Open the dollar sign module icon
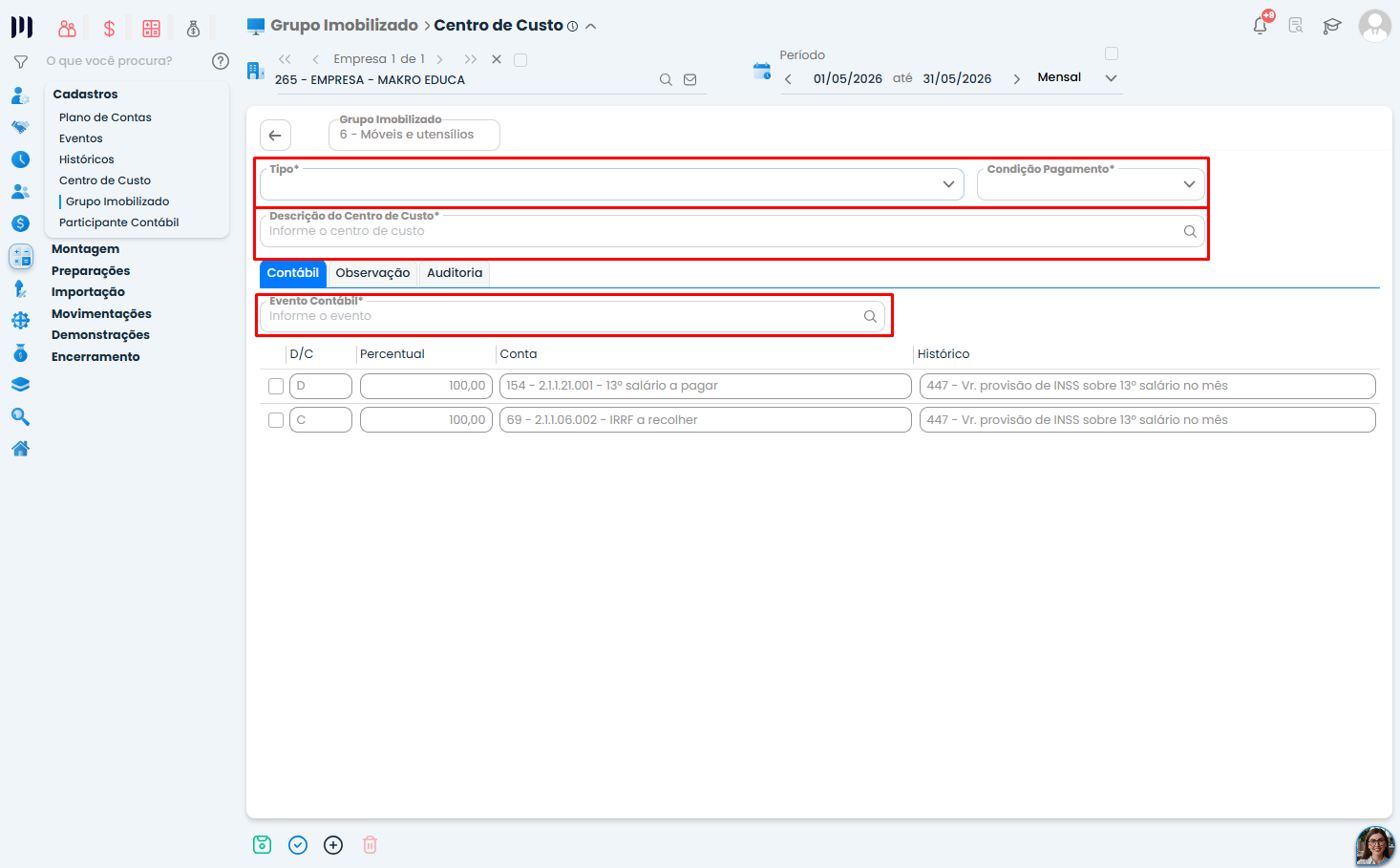The width and height of the screenshot is (1400, 868). click(x=110, y=29)
